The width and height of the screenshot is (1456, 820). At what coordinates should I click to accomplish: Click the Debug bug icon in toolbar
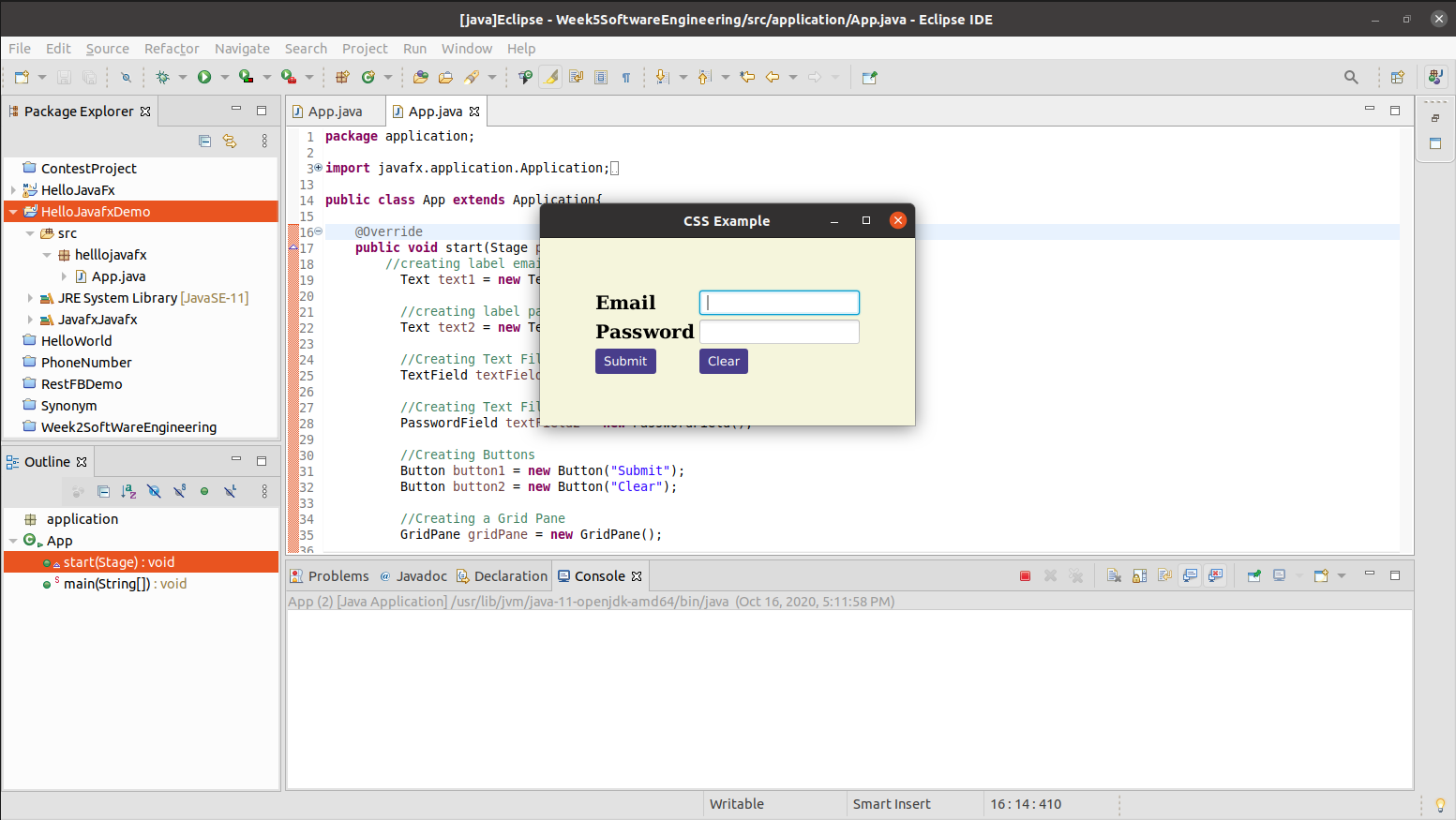pos(162,77)
